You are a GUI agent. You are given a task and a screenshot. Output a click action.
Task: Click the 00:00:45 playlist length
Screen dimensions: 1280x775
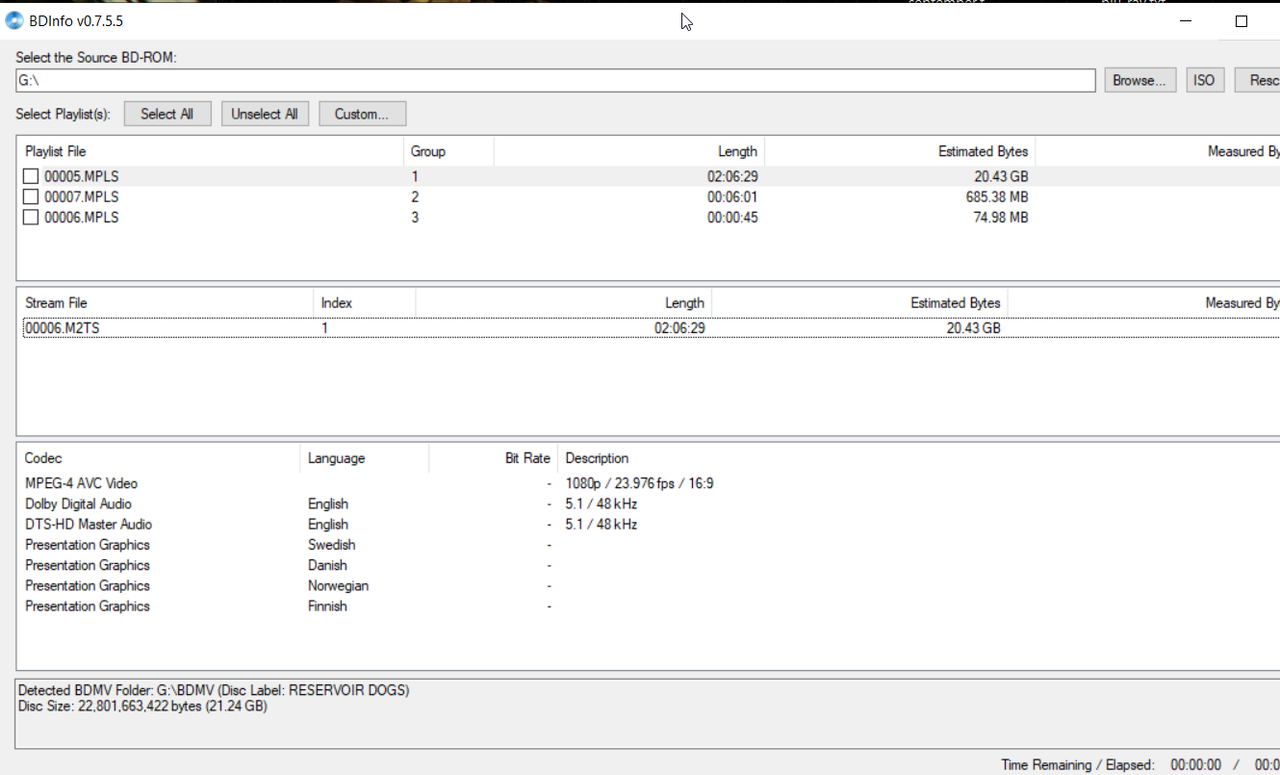tap(732, 217)
